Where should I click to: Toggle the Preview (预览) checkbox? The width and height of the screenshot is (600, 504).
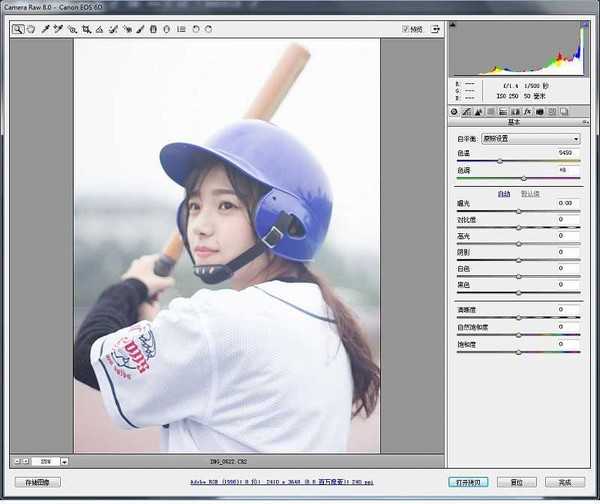point(405,29)
